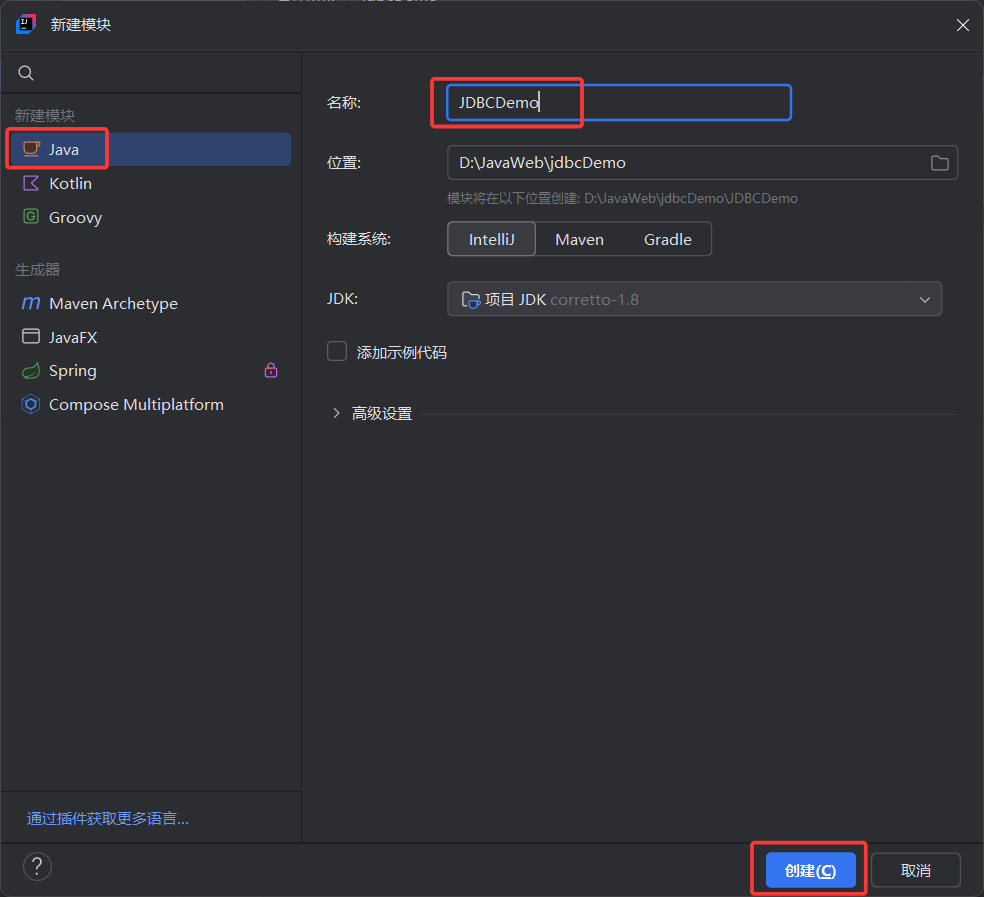
Task: Click the Spring lock icon
Action: (271, 370)
